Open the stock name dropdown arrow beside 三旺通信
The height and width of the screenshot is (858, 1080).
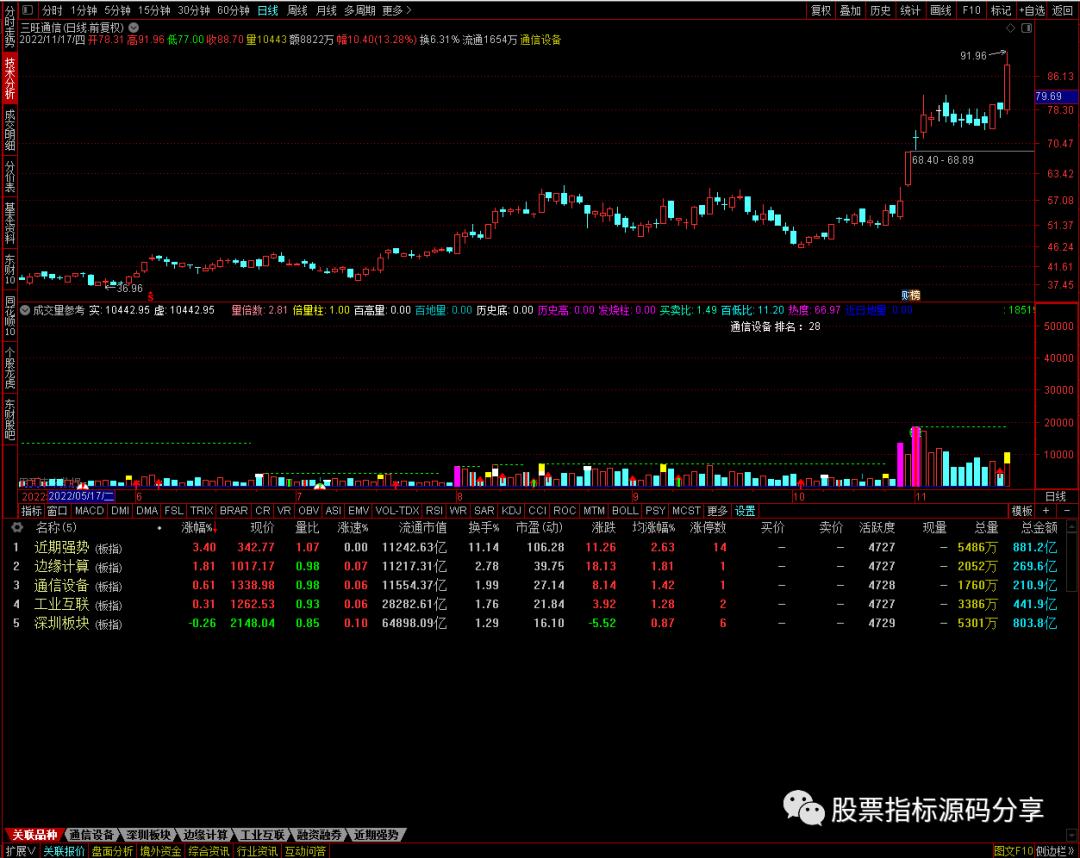134,28
